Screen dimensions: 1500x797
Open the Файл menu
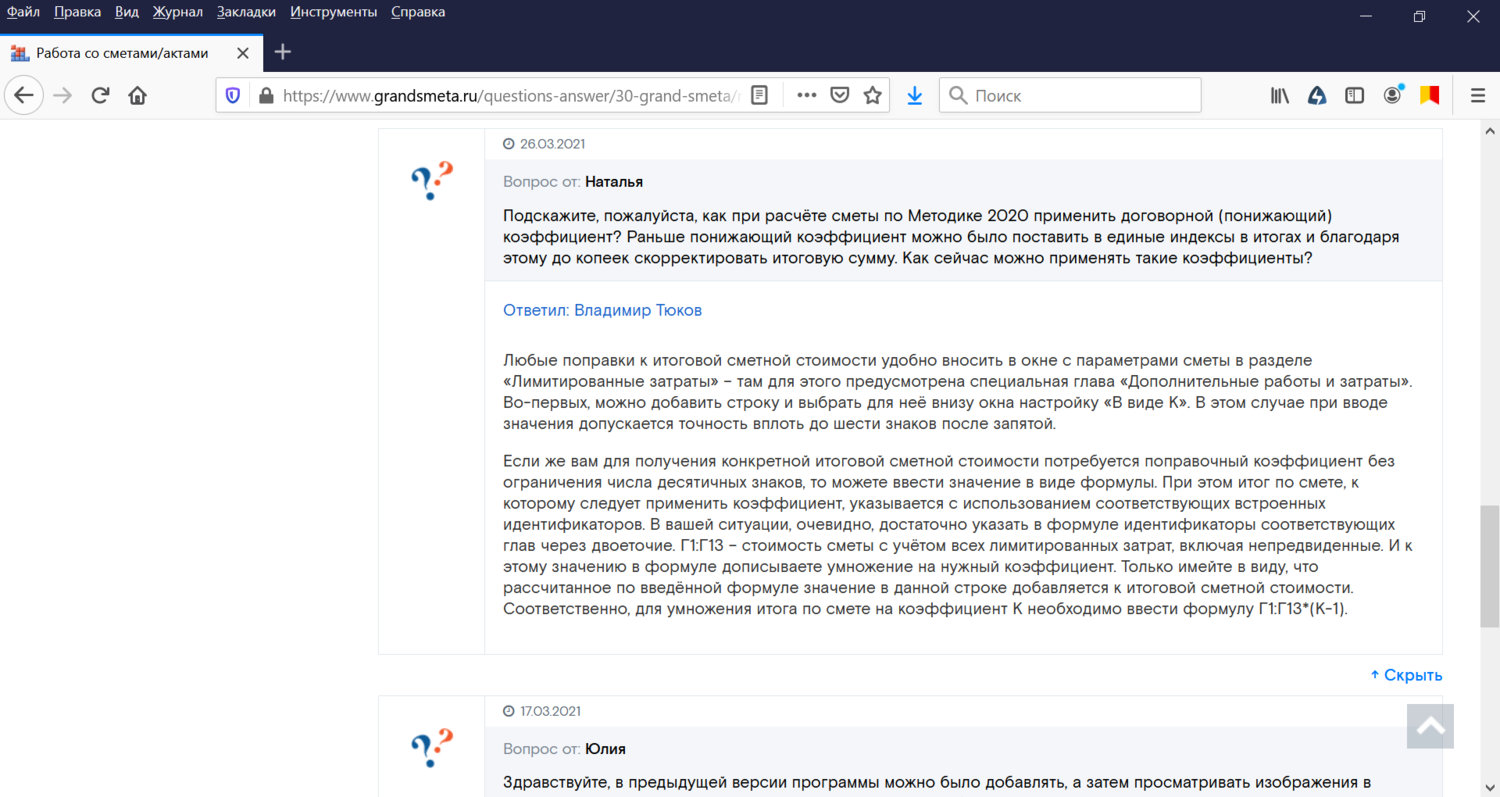pyautogui.click(x=23, y=12)
